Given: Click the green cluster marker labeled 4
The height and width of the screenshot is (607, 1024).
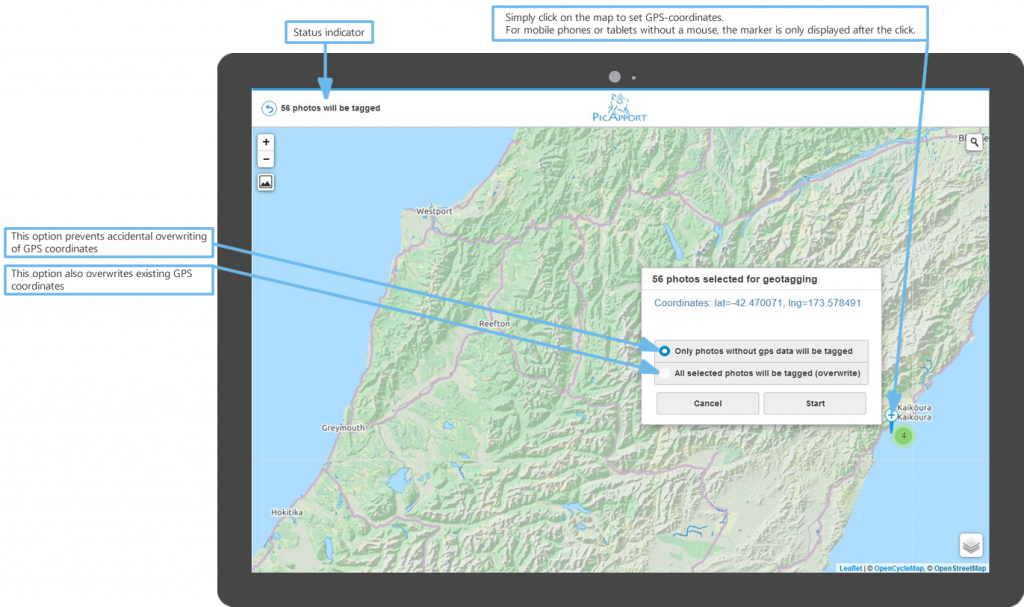Looking at the screenshot, I should tap(903, 436).
